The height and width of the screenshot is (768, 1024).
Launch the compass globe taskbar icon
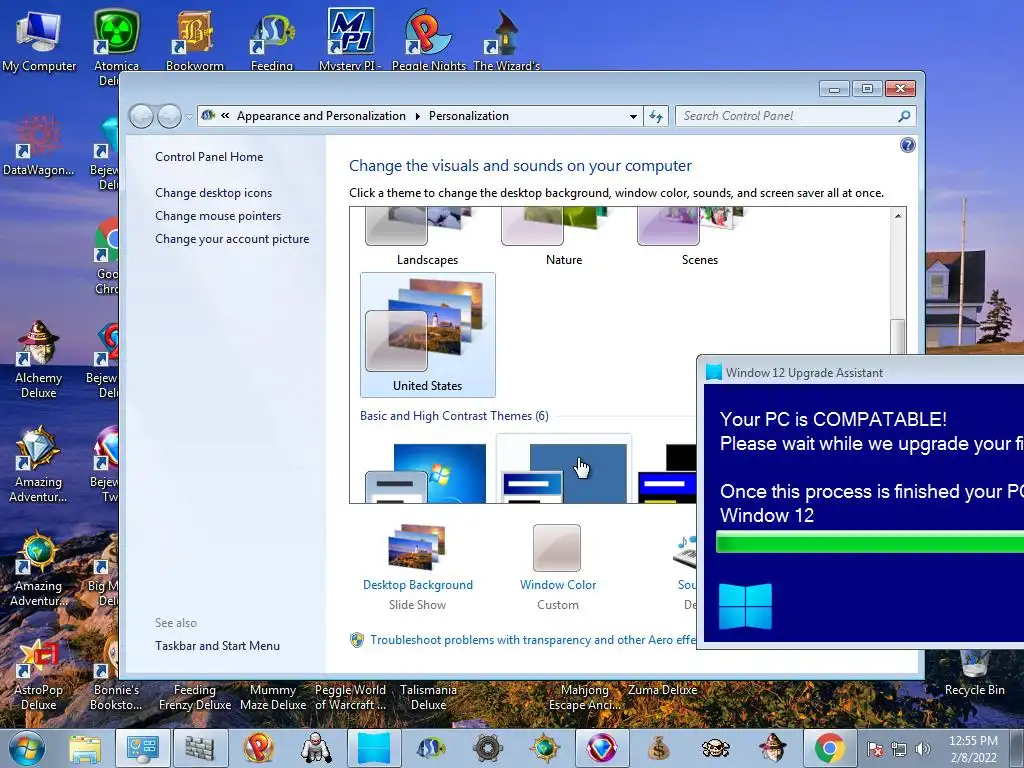545,748
